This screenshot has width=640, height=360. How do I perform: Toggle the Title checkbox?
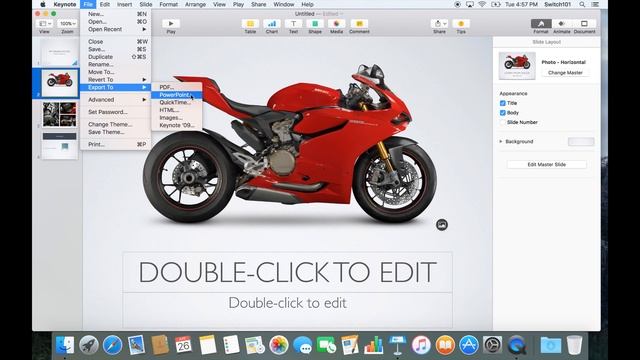click(502, 103)
